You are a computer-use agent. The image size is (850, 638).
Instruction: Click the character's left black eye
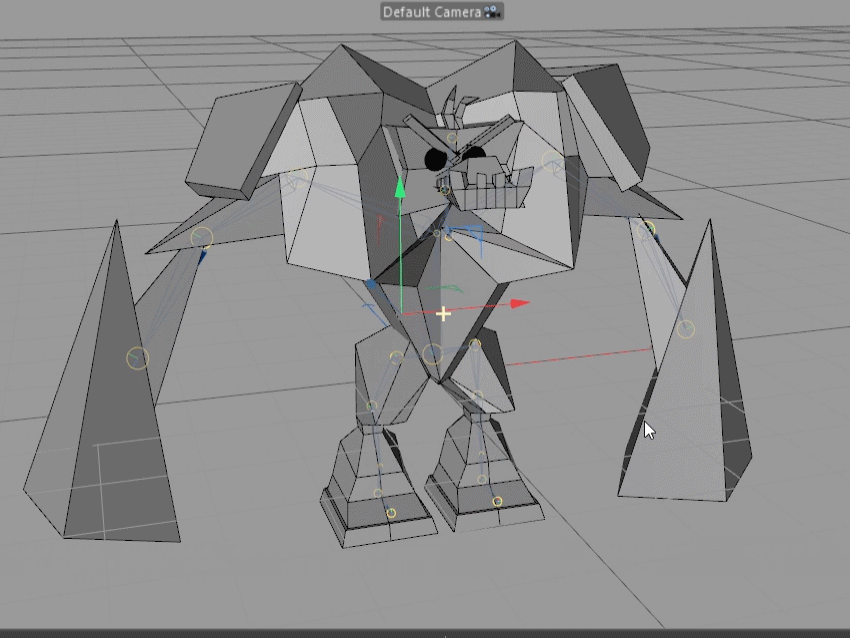click(x=435, y=159)
